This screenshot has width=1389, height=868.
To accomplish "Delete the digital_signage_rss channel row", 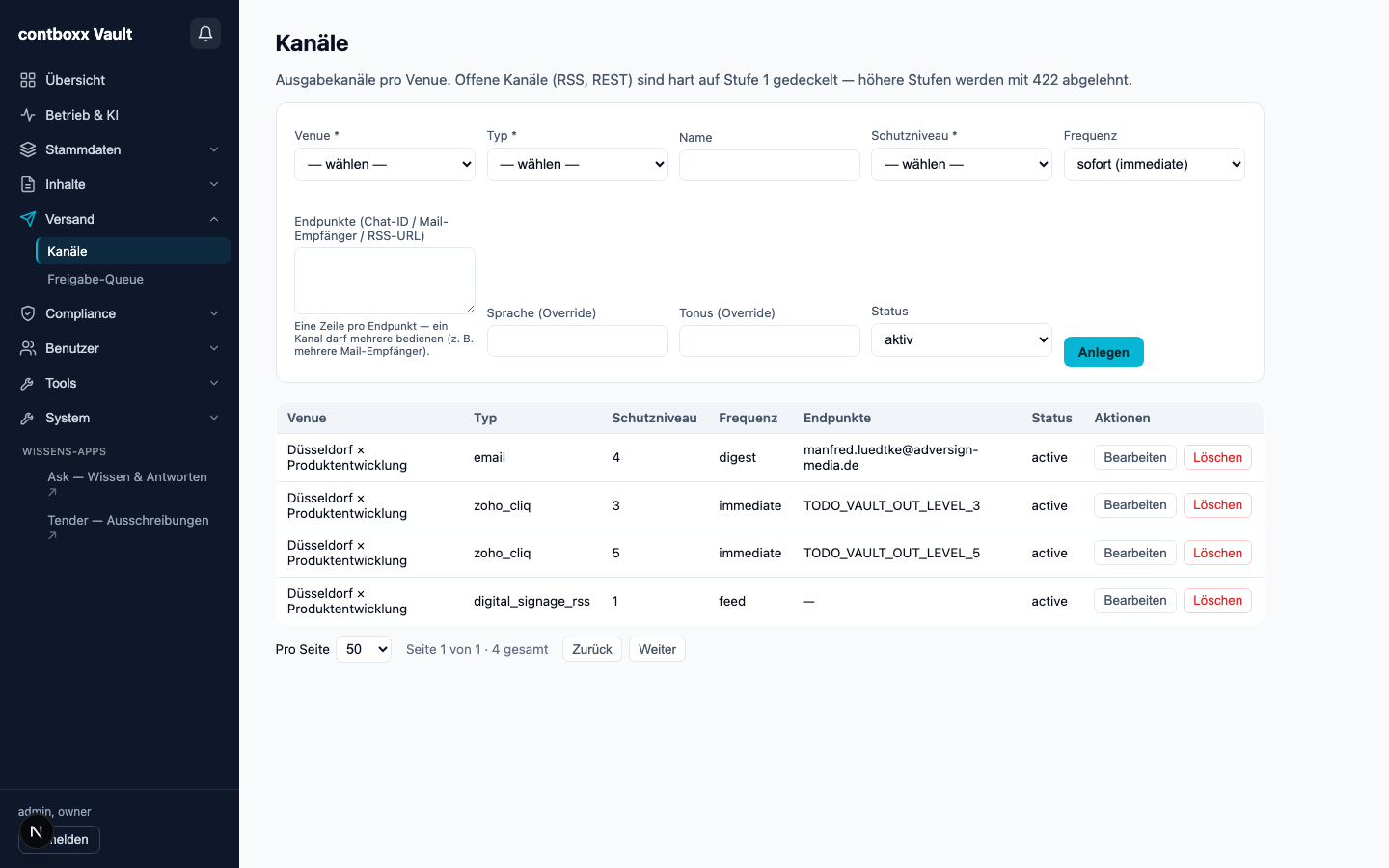I will pyautogui.click(x=1217, y=600).
